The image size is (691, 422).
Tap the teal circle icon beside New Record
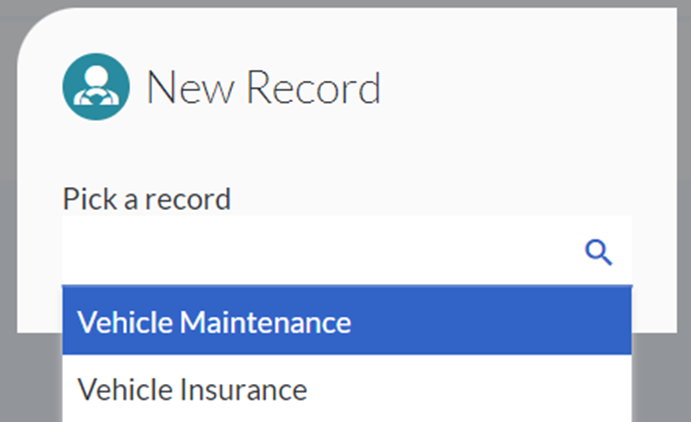coord(96,87)
